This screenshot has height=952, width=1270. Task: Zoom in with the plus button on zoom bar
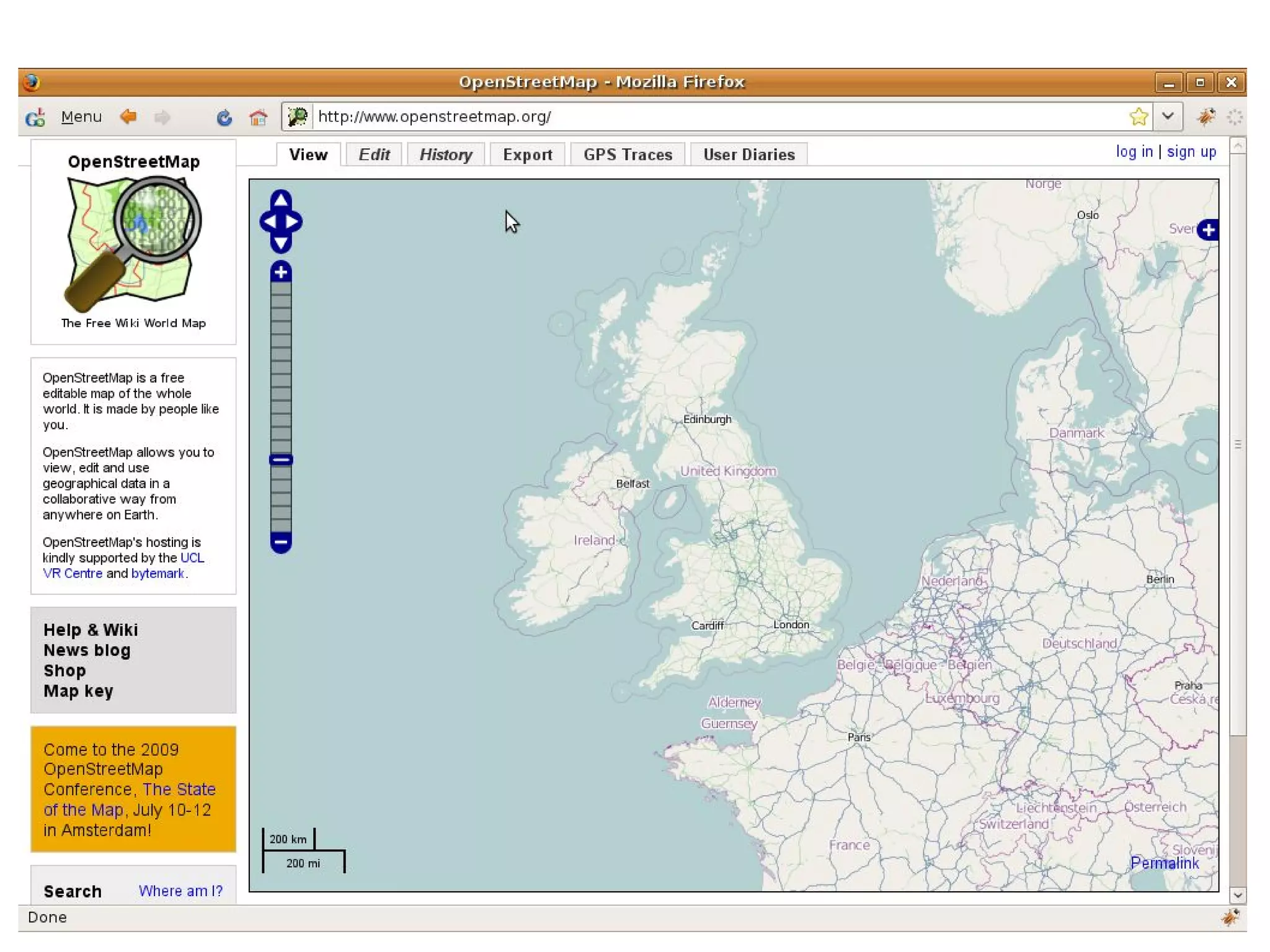[281, 272]
